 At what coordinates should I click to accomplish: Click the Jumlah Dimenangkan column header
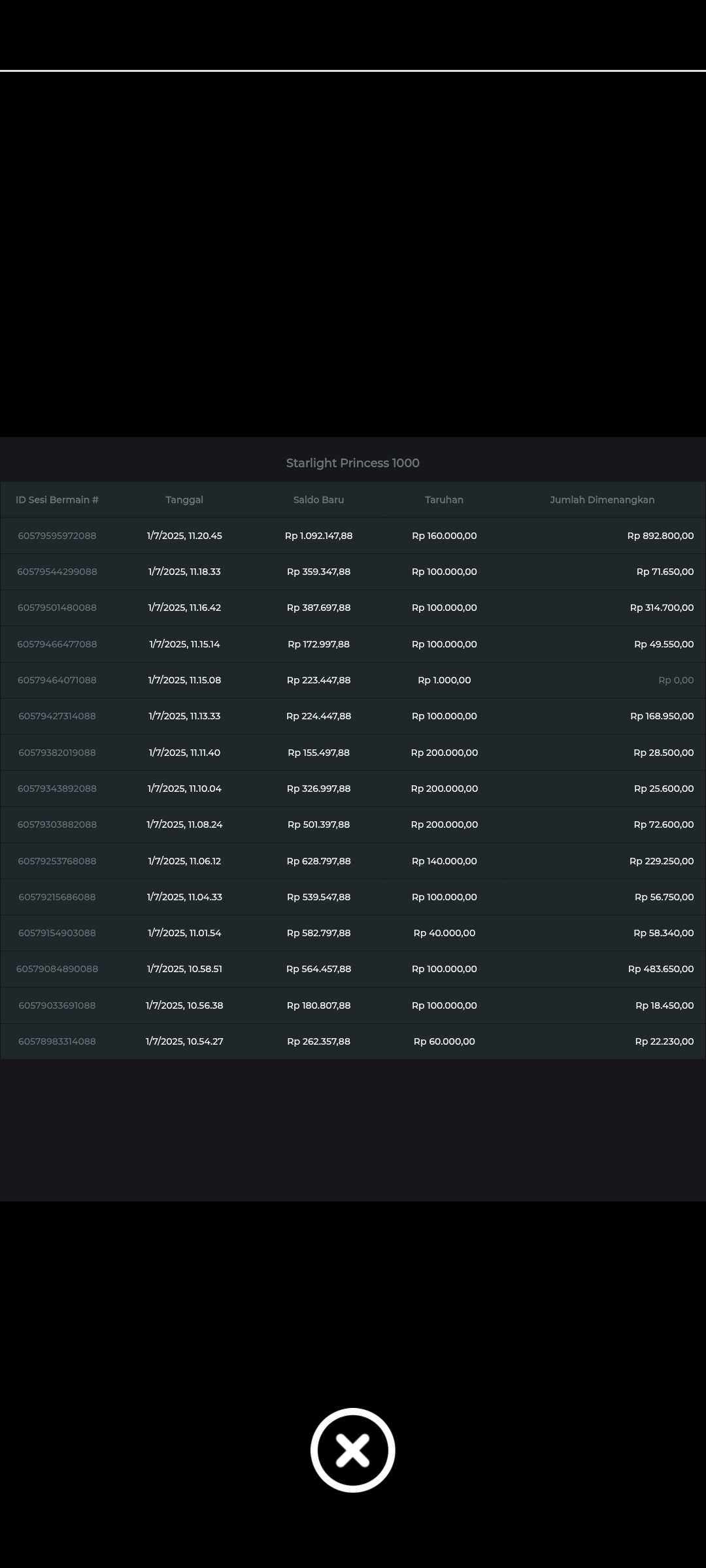click(x=602, y=500)
